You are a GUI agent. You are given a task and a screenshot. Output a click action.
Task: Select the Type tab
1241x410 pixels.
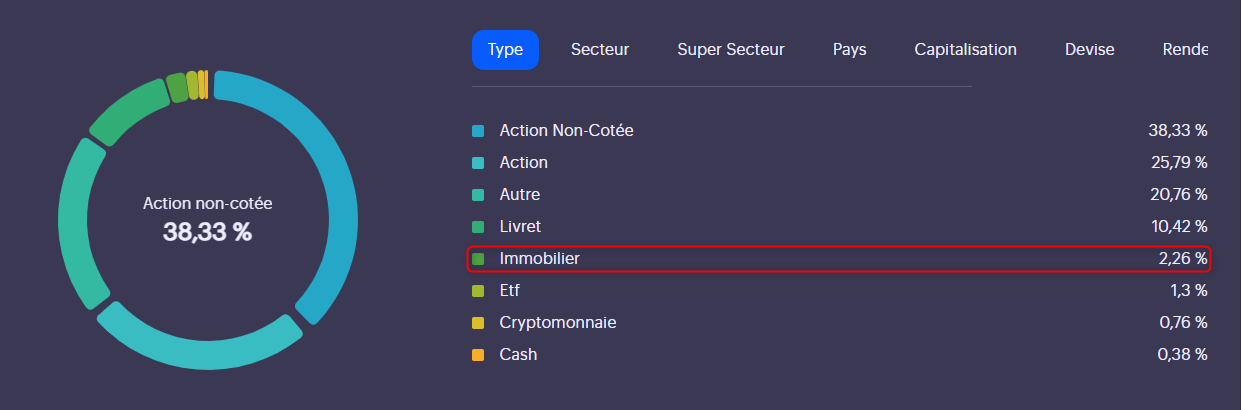pyautogui.click(x=505, y=50)
